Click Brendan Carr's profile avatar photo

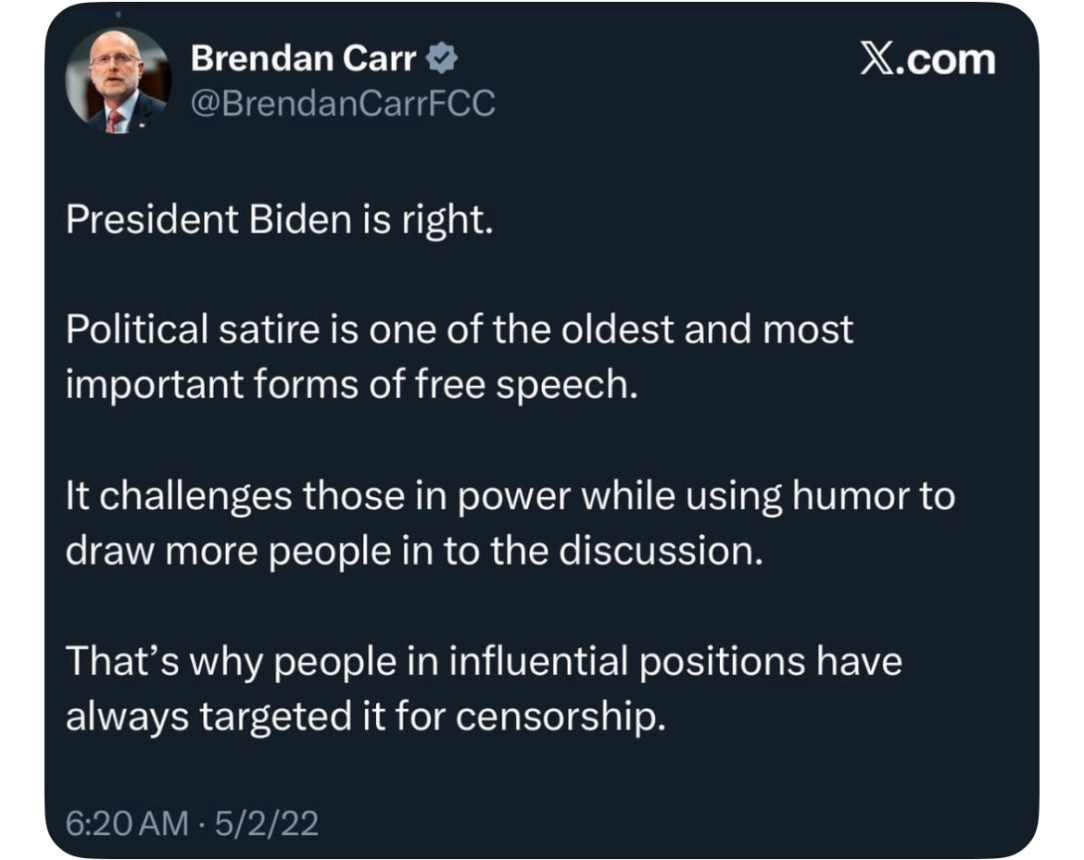[117, 81]
